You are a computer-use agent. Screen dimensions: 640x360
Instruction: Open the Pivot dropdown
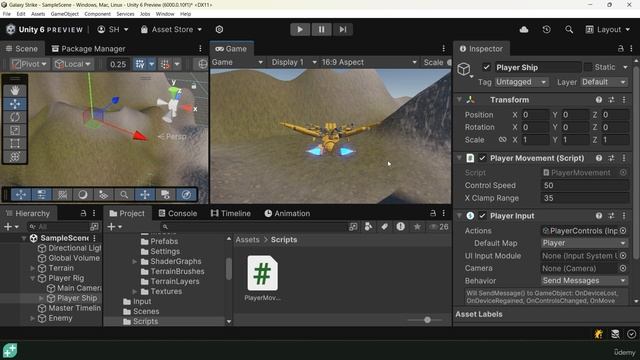[x=29, y=64]
